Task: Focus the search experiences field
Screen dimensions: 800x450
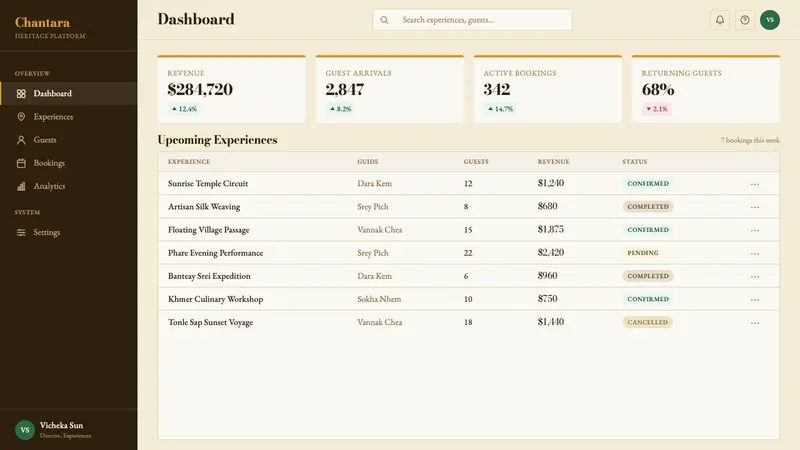Action: tap(472, 20)
